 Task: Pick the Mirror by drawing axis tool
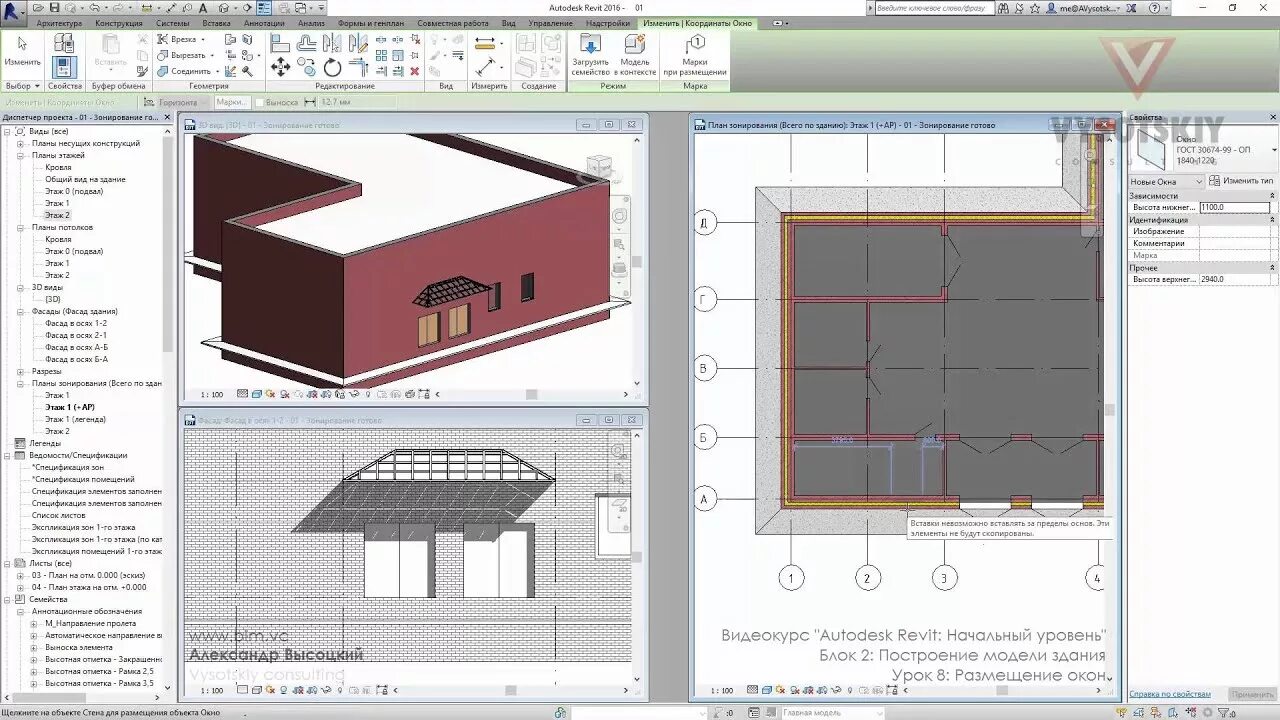tap(357, 43)
